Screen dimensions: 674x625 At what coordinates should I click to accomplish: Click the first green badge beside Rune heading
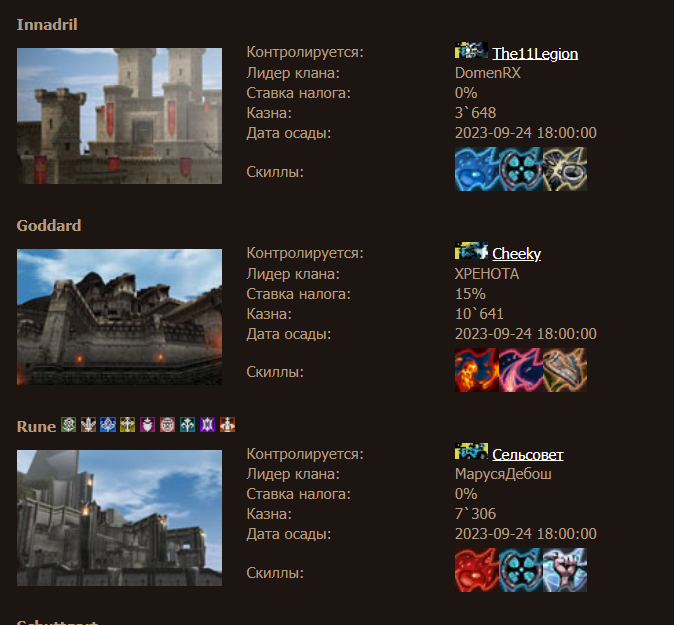pos(68,425)
